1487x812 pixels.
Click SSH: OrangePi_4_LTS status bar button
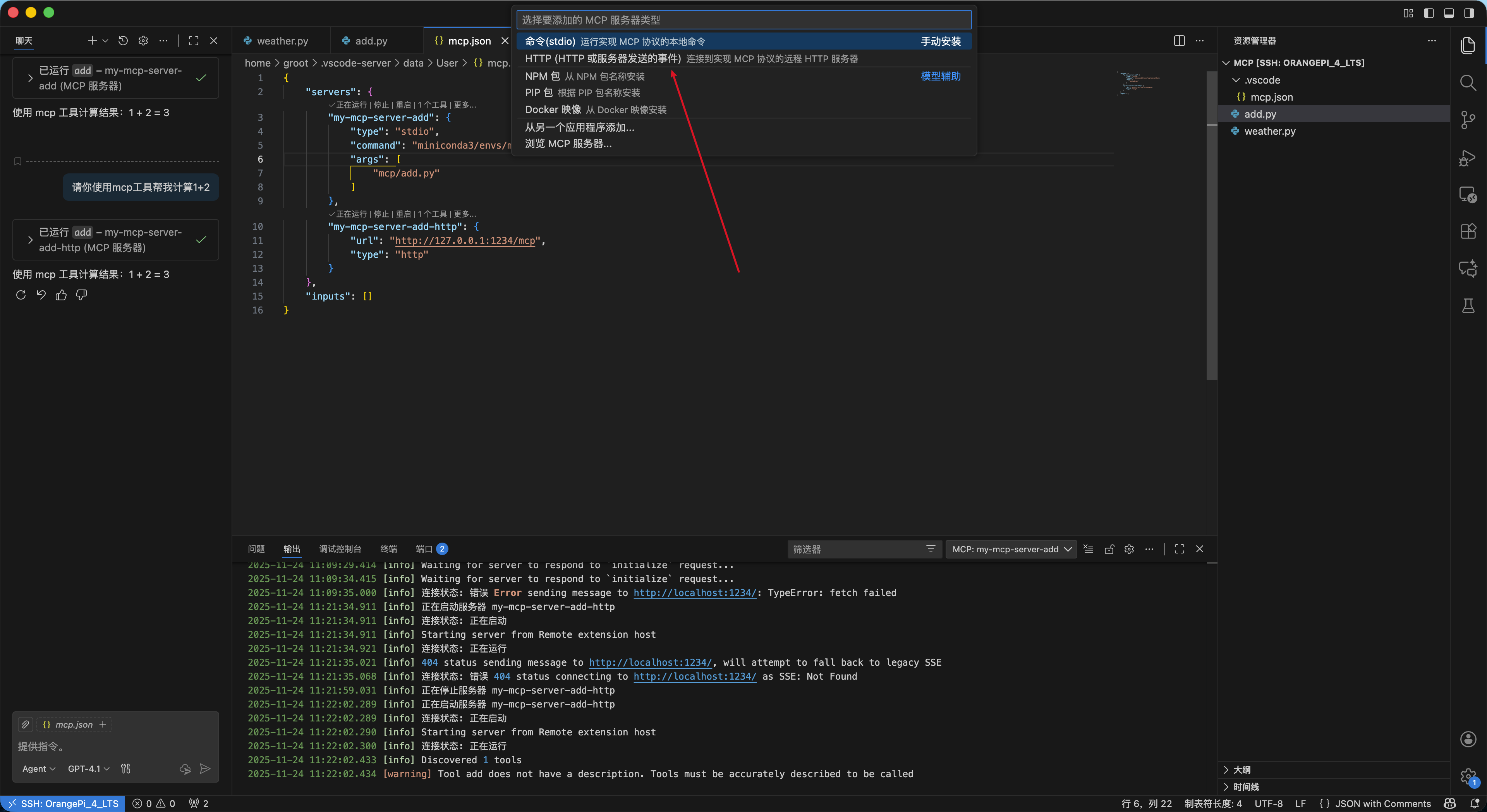(63, 803)
